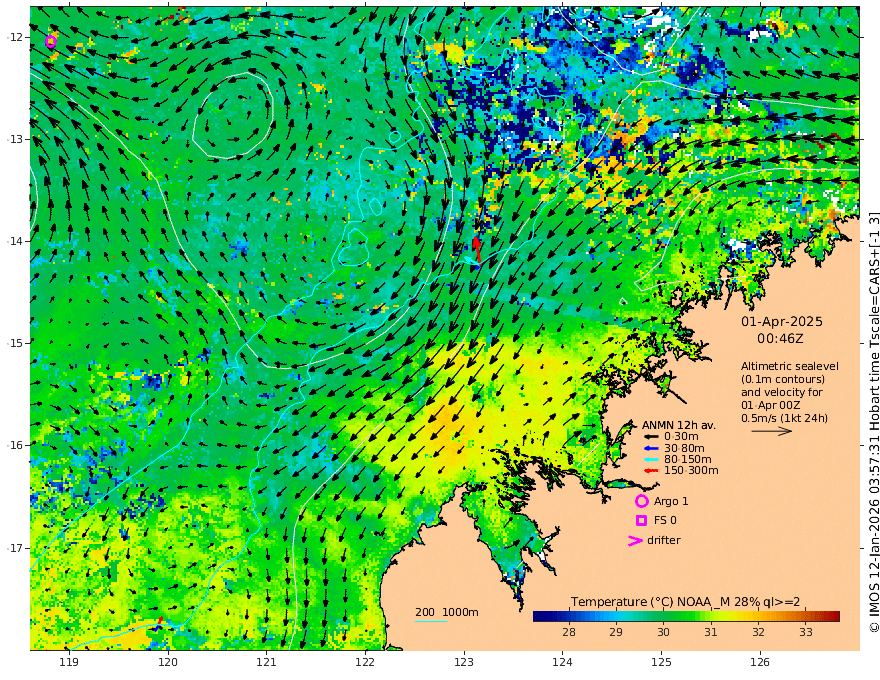Image resolution: width=880 pixels, height=680 pixels.
Task: Click the cyan 200m isobath legend line
Action: click(x=431, y=621)
